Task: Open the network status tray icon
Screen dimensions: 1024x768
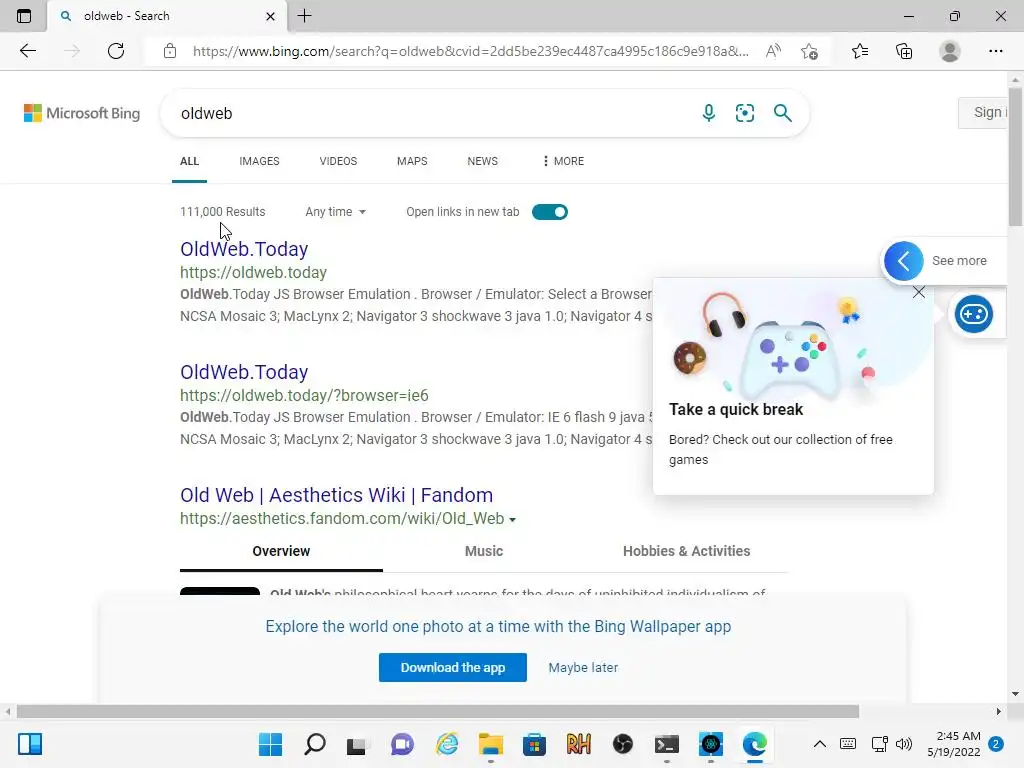Action: point(879,744)
